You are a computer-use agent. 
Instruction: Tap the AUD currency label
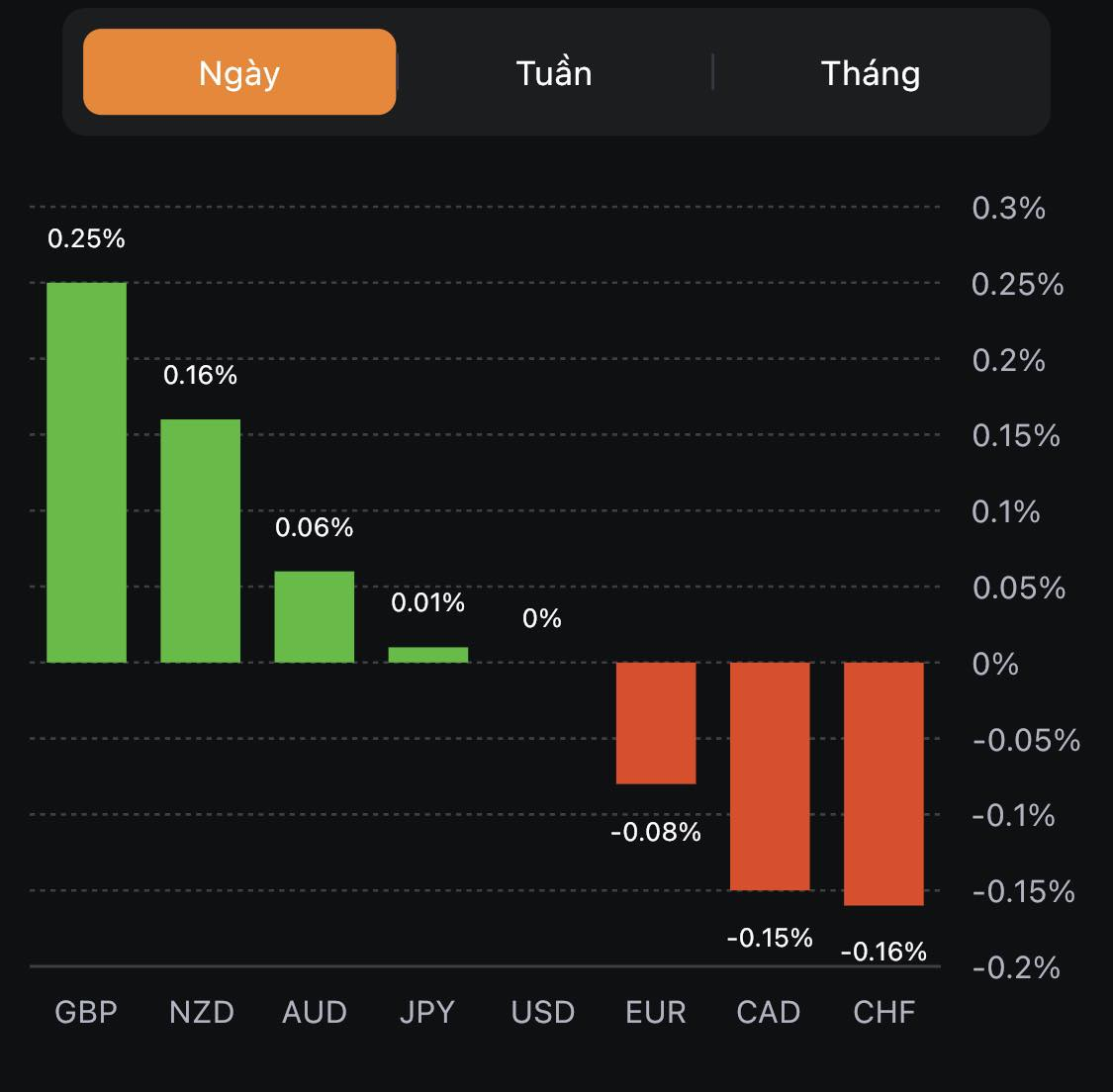coord(315,1012)
